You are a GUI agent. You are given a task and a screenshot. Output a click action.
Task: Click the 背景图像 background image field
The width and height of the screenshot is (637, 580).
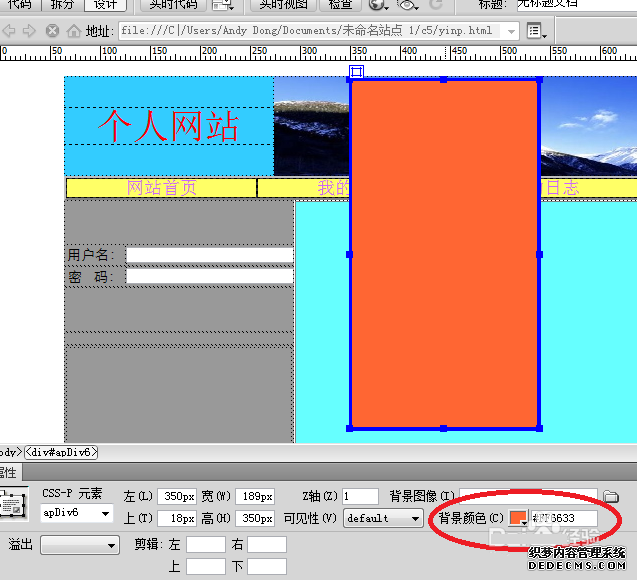coord(528,496)
